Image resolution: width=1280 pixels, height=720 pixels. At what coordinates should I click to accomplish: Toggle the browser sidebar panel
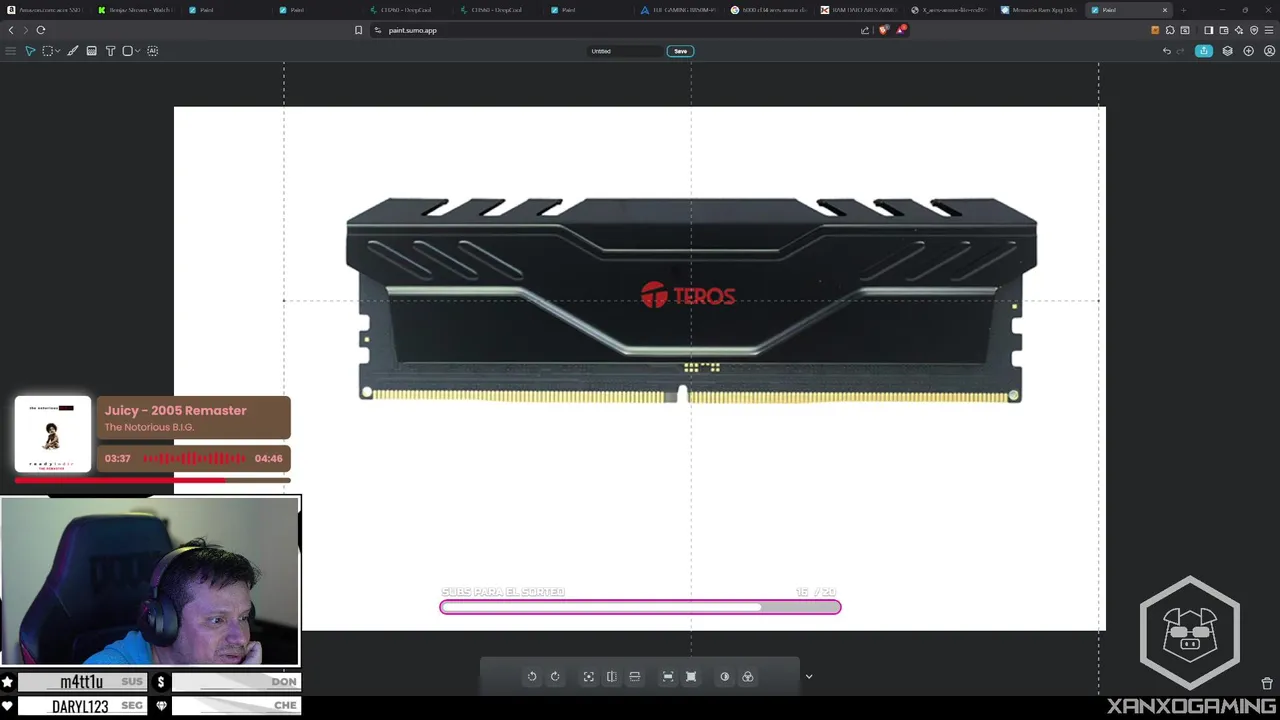[1208, 30]
